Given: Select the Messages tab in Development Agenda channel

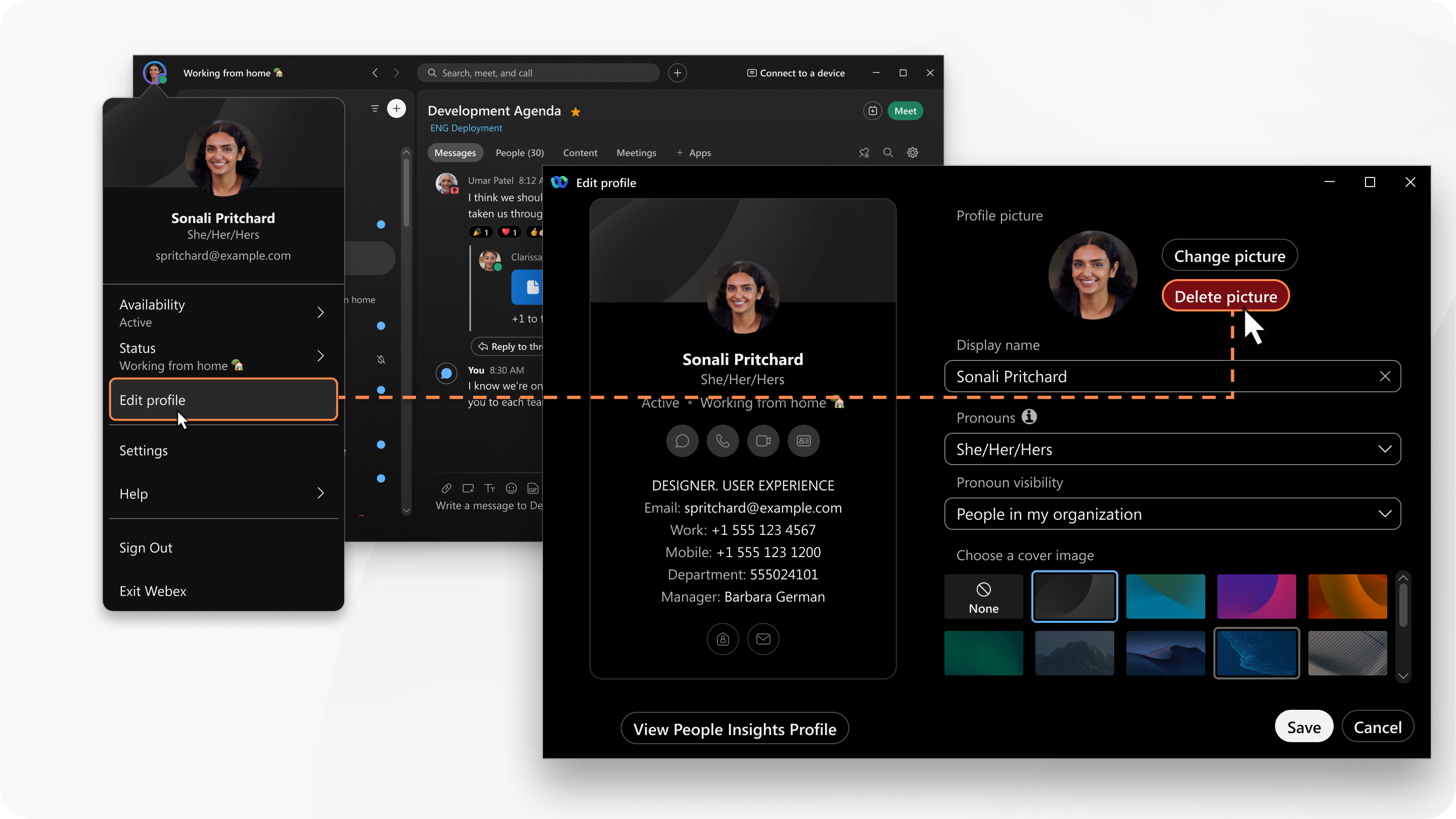Looking at the screenshot, I should (455, 153).
